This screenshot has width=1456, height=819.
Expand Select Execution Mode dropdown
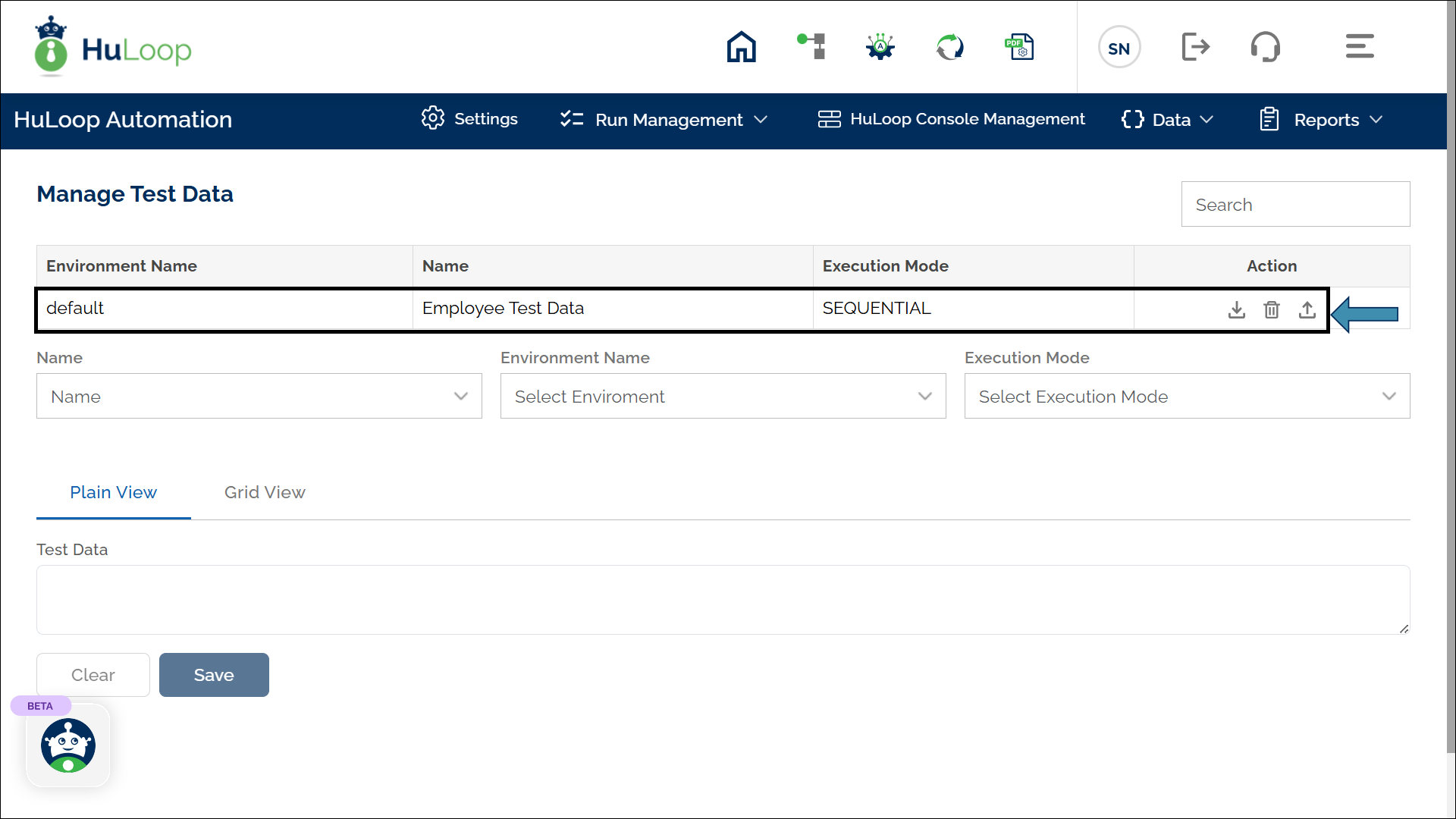click(1187, 396)
